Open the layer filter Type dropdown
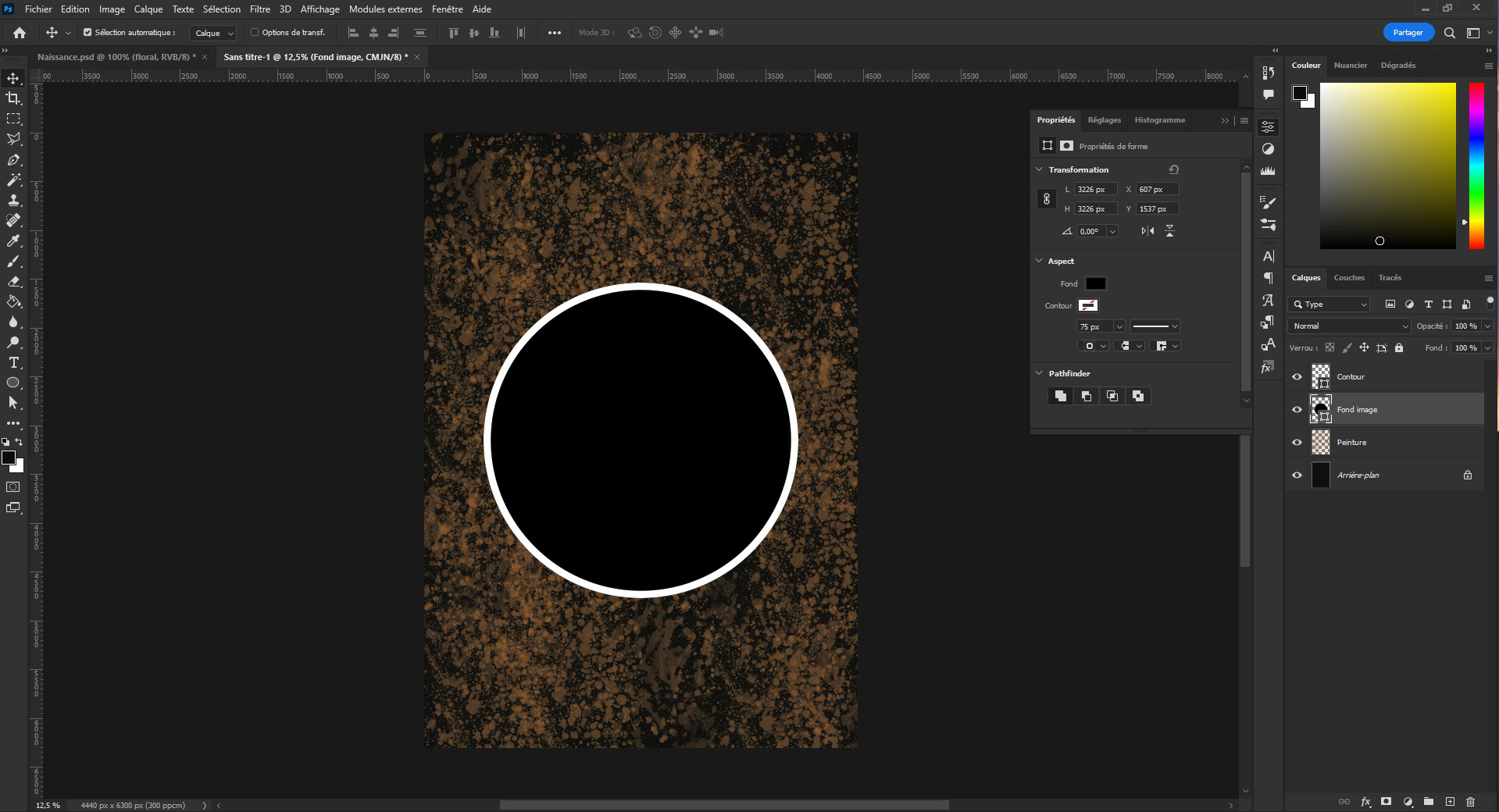Screen dimensions: 1499x812 [1330, 304]
